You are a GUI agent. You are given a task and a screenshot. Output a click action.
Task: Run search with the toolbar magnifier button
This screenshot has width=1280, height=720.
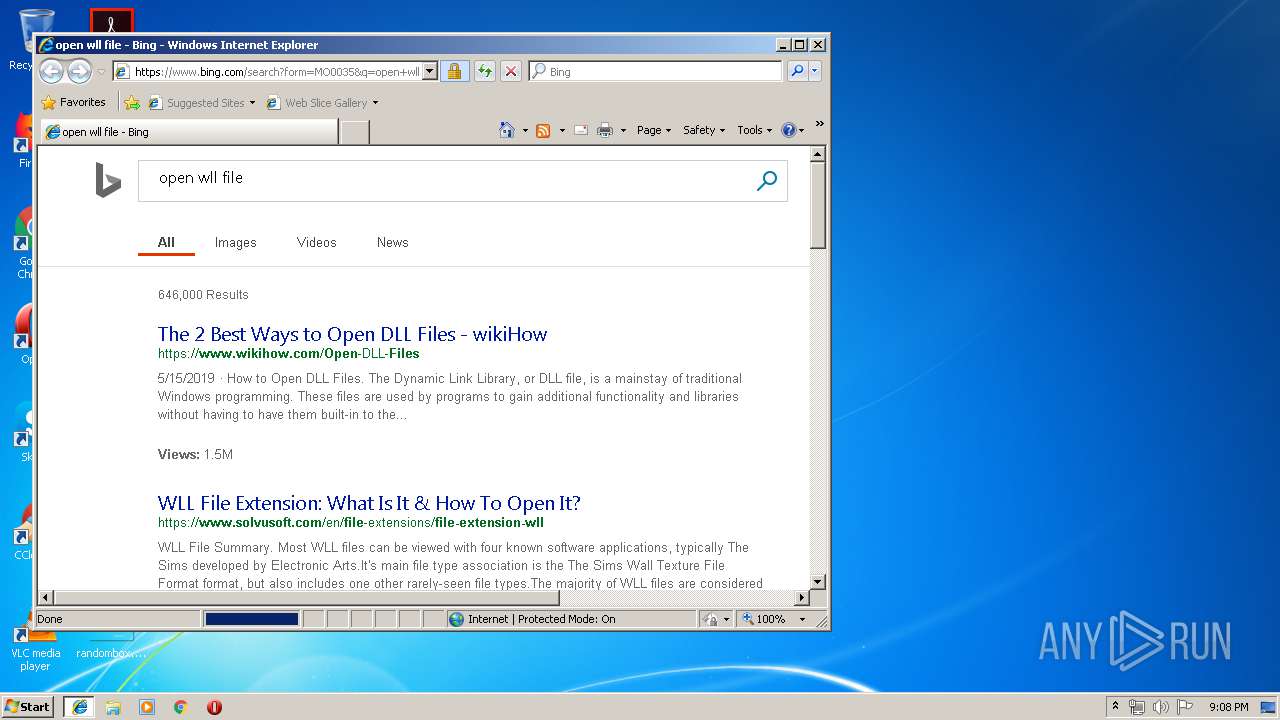(797, 71)
